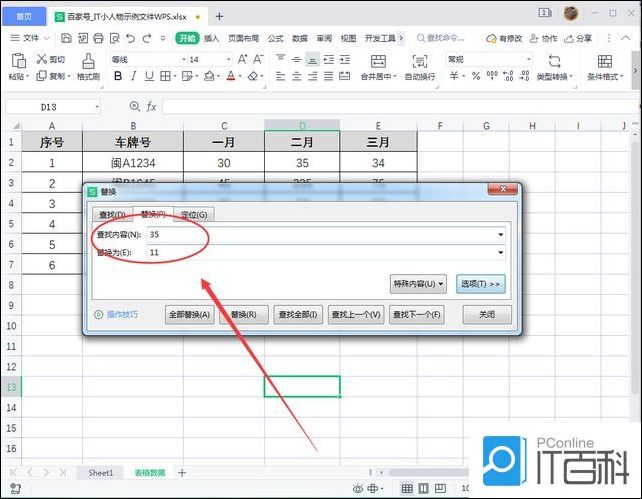Click the formula bar input
Image resolution: width=642 pixels, height=499 pixels.
399,107
